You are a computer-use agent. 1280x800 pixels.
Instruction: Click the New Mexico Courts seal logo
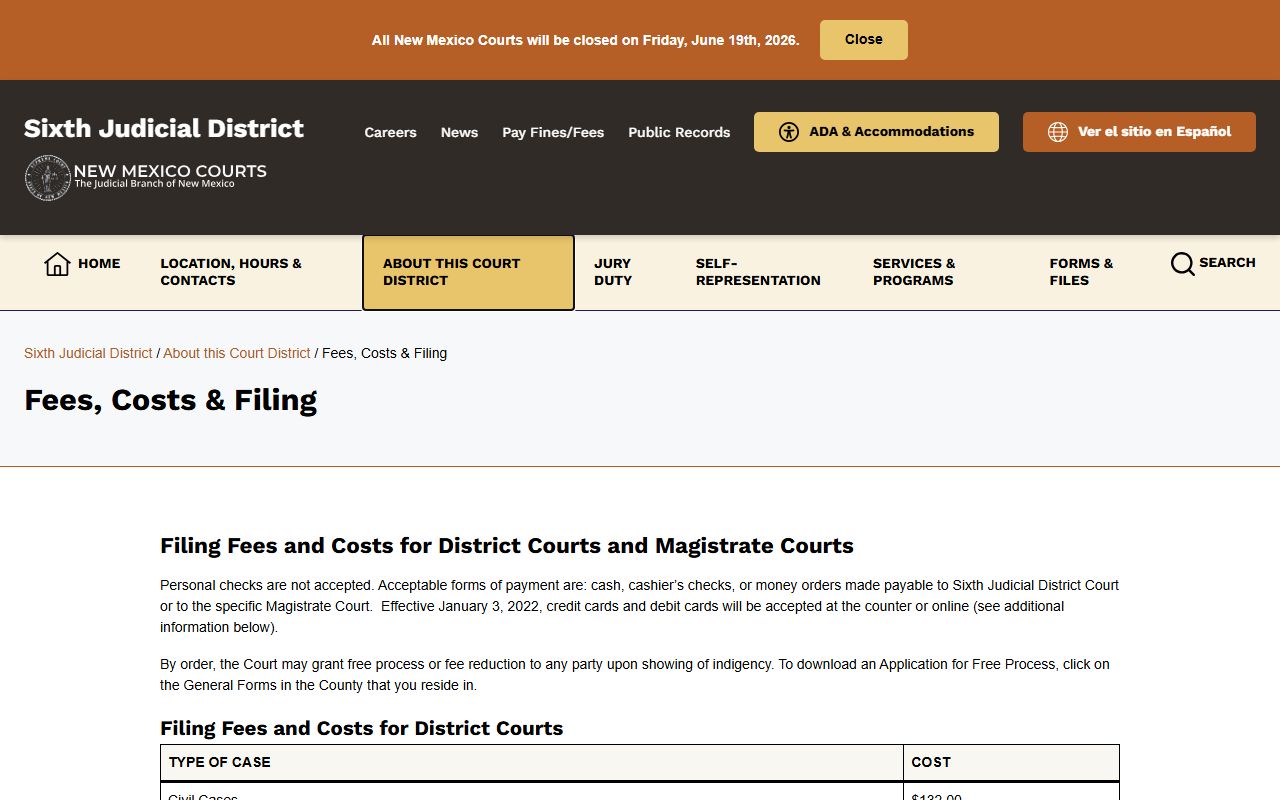[48, 178]
